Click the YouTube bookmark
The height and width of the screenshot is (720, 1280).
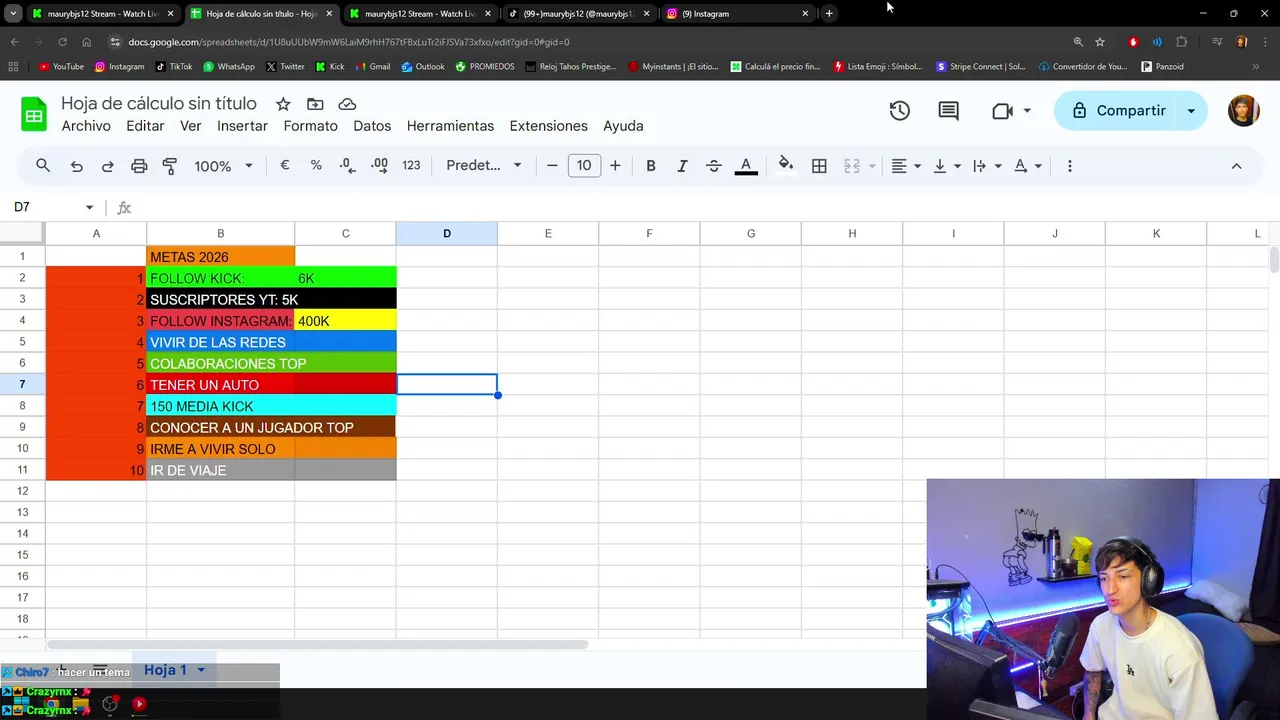pyautogui.click(x=61, y=67)
